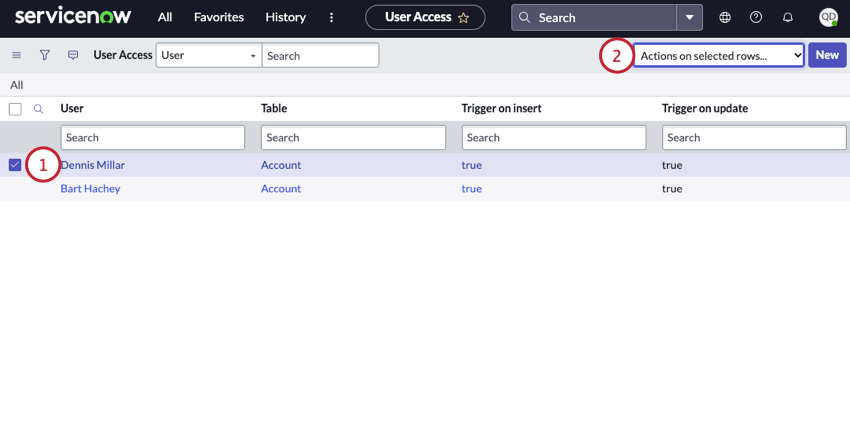The width and height of the screenshot is (850, 428).
Task: Open the History menu
Action: [x=286, y=17]
